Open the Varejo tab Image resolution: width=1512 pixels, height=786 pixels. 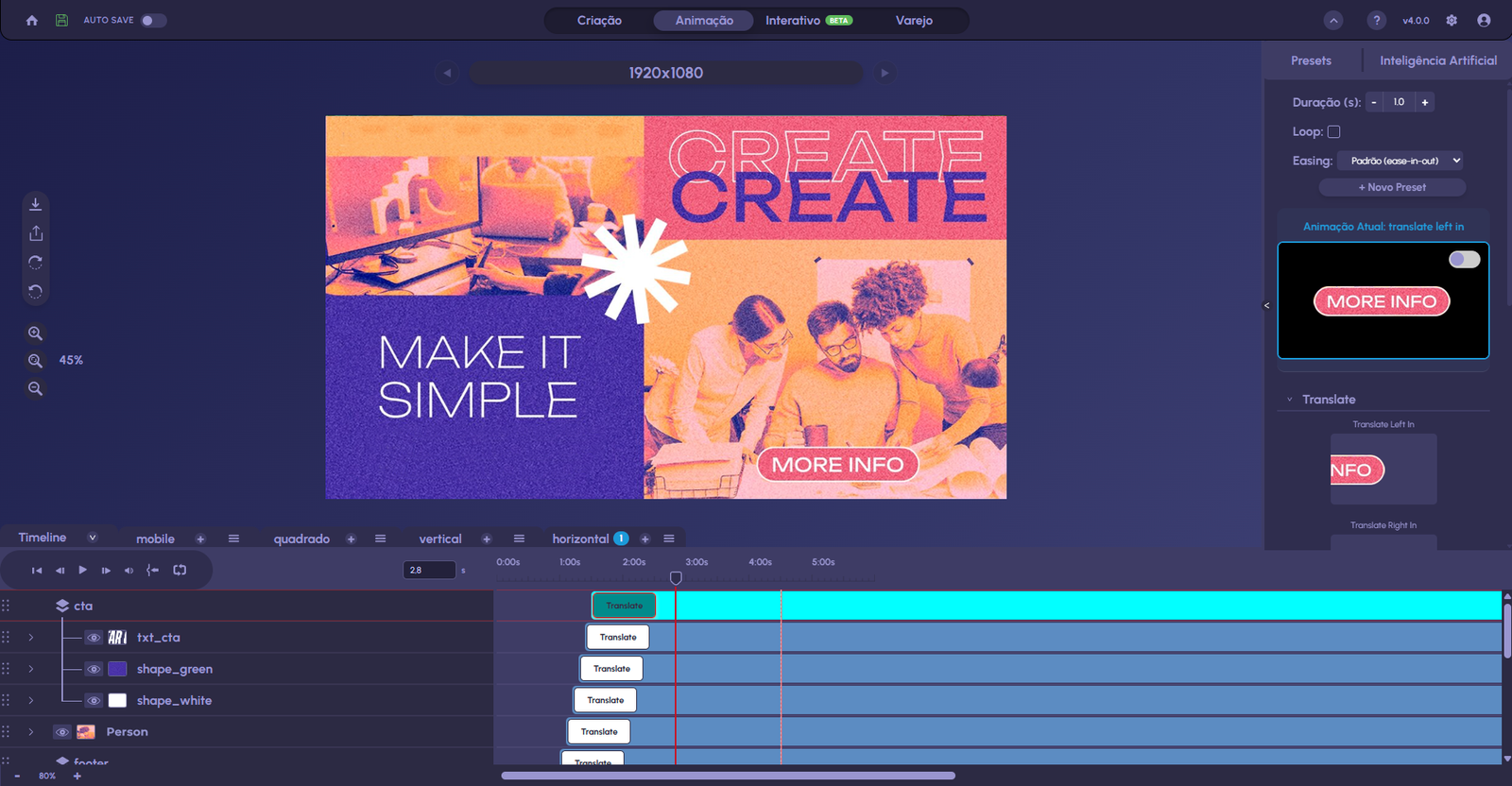click(x=914, y=20)
